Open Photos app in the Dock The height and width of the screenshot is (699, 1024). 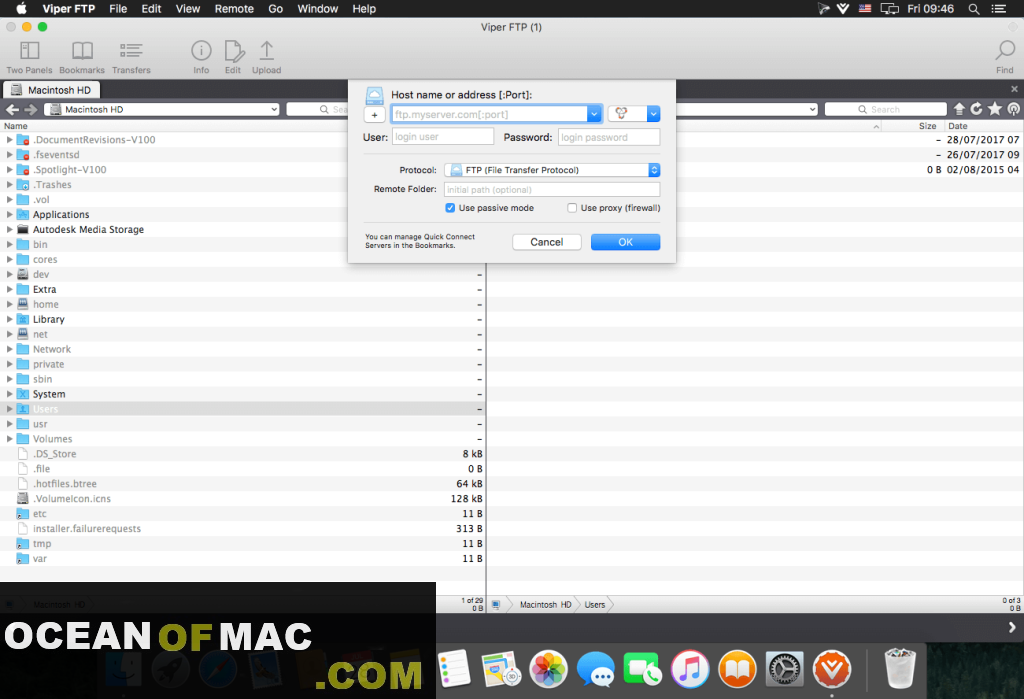[548, 670]
